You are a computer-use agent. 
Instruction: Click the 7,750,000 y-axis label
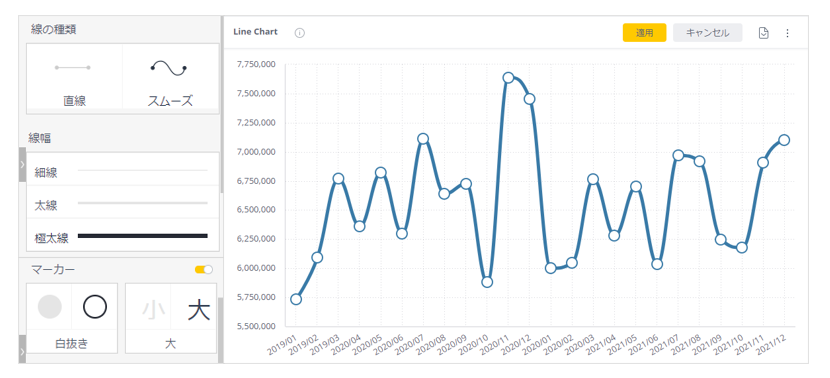pyautogui.click(x=255, y=65)
